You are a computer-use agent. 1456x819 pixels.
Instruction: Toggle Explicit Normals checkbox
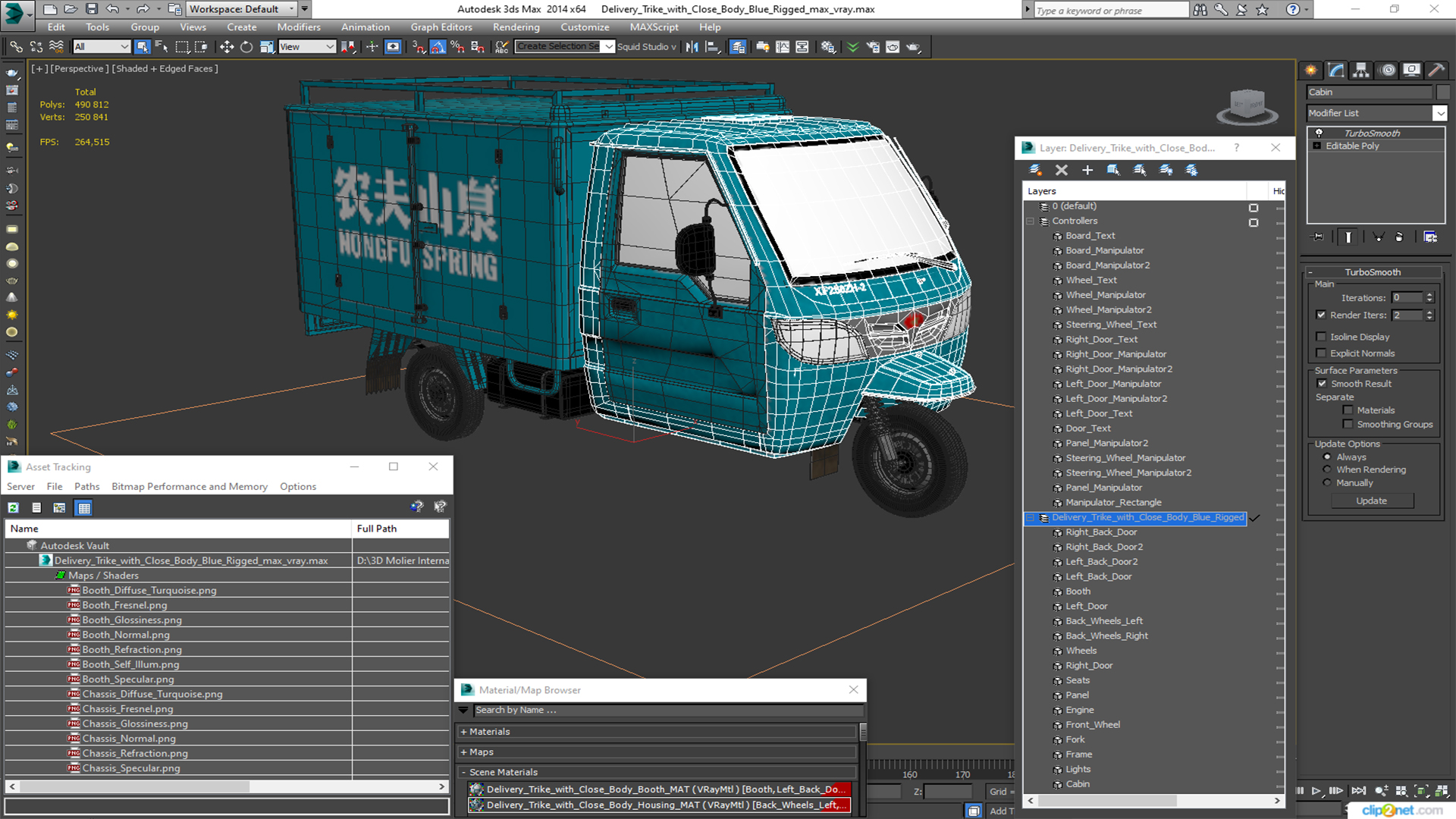click(x=1321, y=353)
